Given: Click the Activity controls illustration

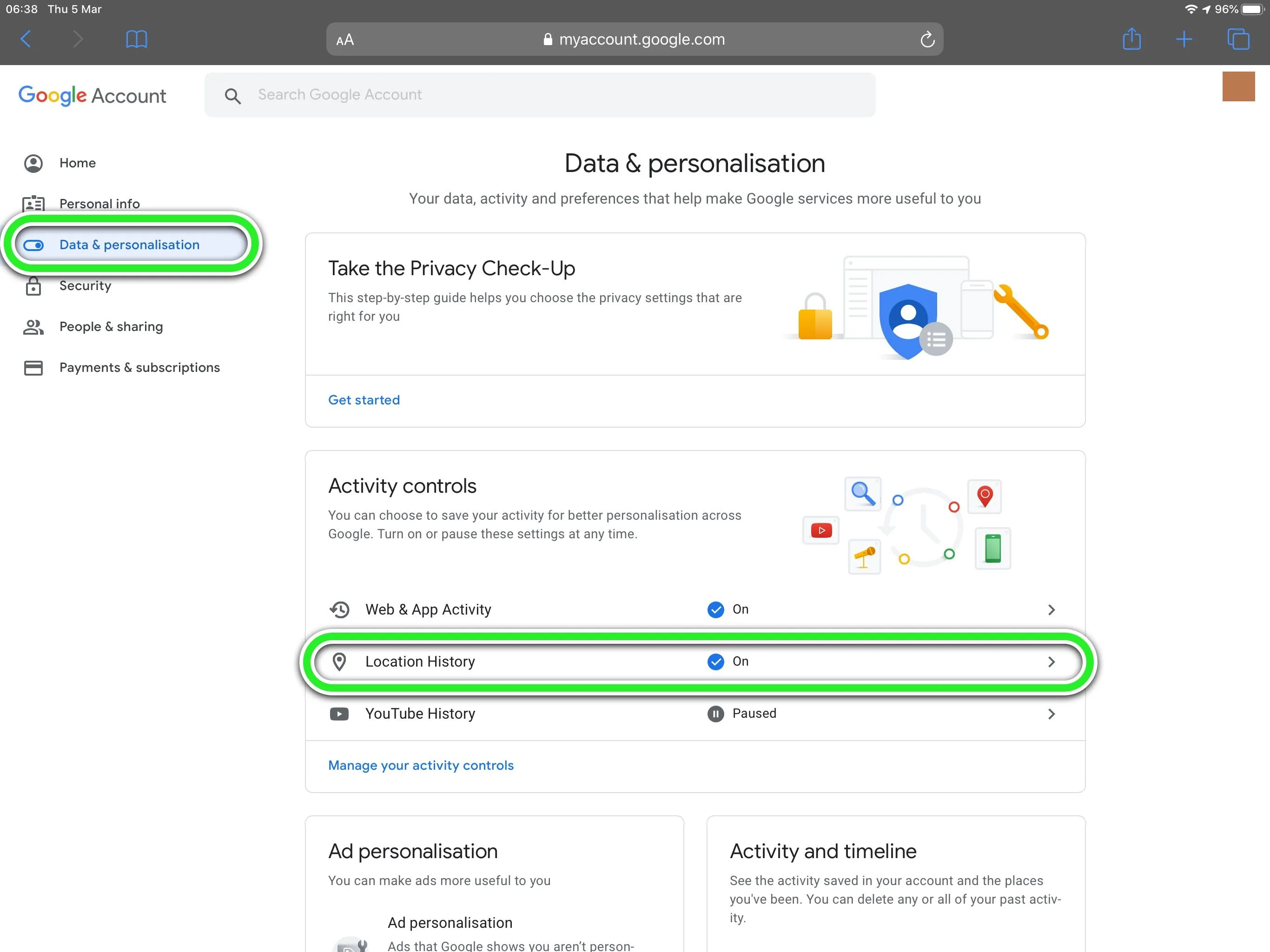Looking at the screenshot, I should coord(907,525).
